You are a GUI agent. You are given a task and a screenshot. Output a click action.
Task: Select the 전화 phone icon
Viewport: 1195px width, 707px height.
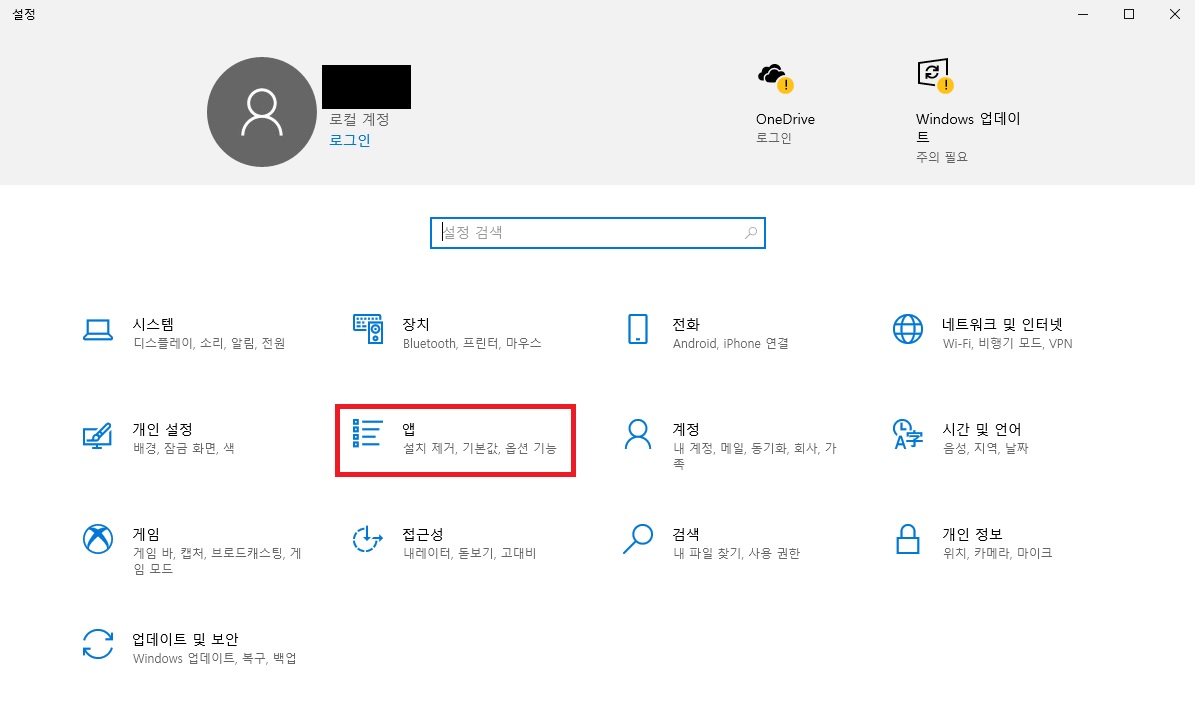point(638,329)
